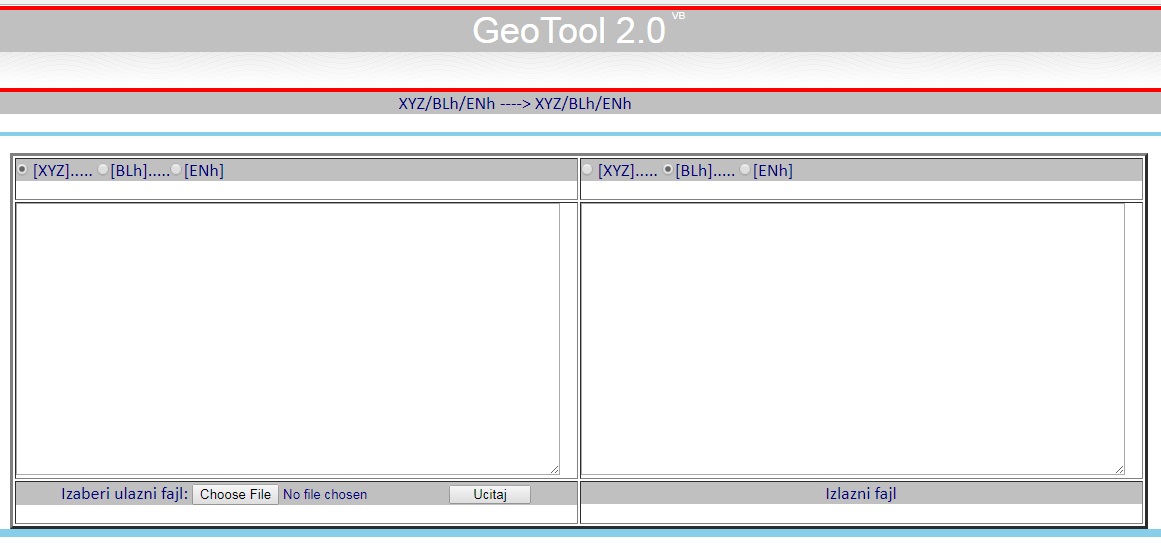The image size is (1161, 543).
Task: Focus the right output coordinates text area
Action: 852,338
